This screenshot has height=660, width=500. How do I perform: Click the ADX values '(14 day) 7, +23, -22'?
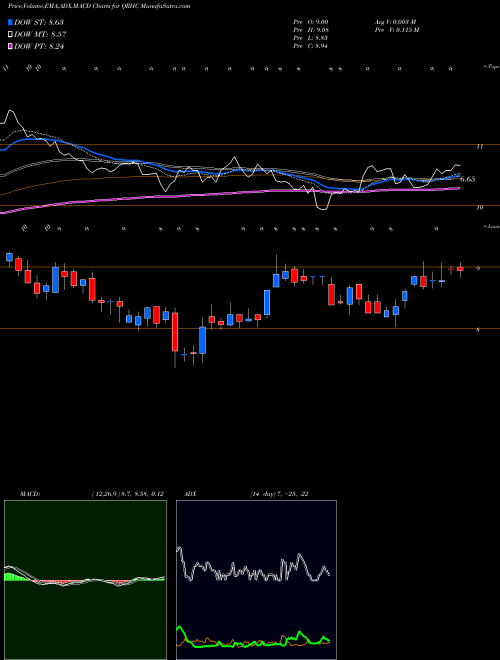[x=279, y=494]
